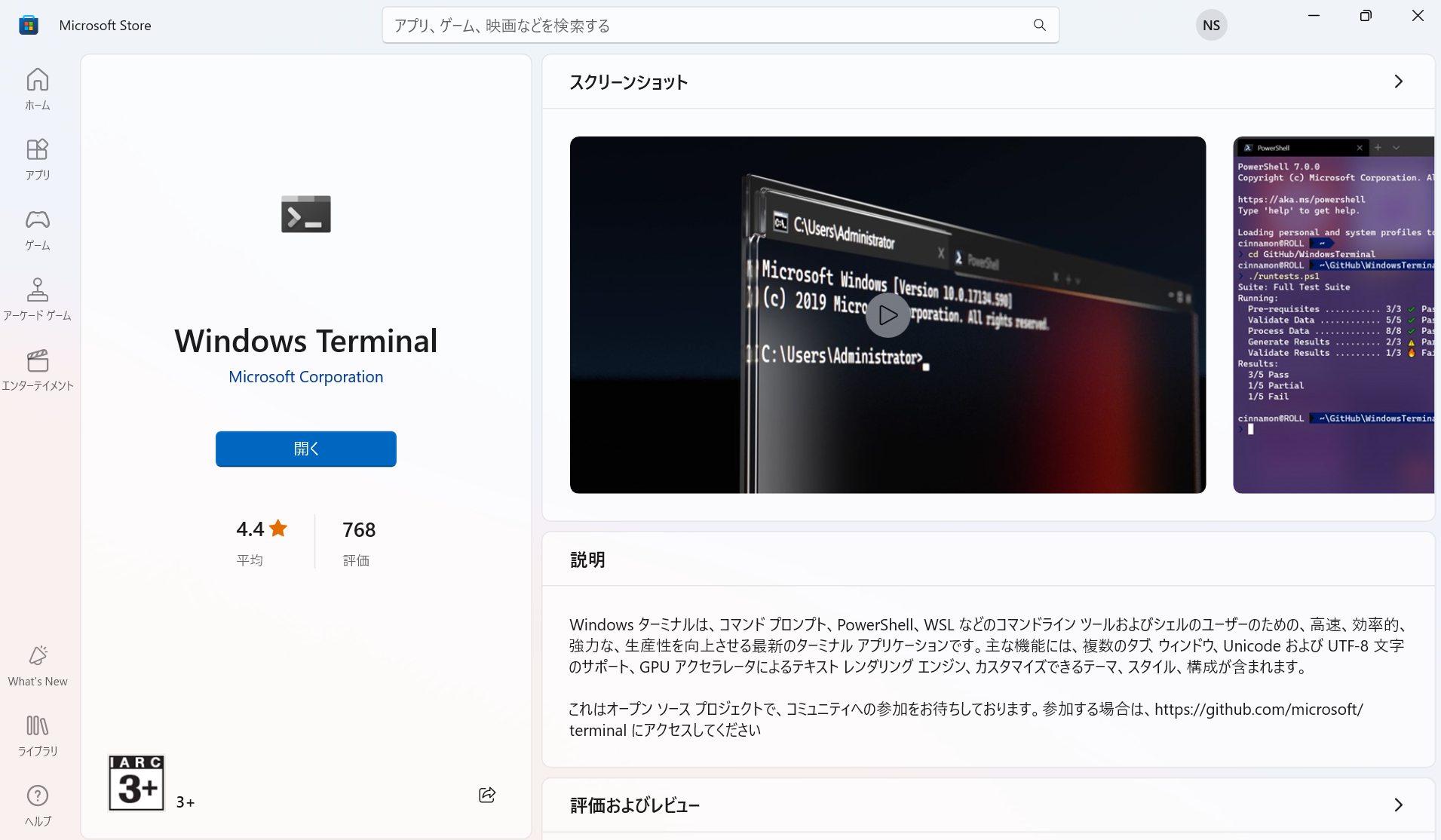Expand 評価およびレビュー section chevron
The width and height of the screenshot is (1441, 840).
tap(1398, 805)
